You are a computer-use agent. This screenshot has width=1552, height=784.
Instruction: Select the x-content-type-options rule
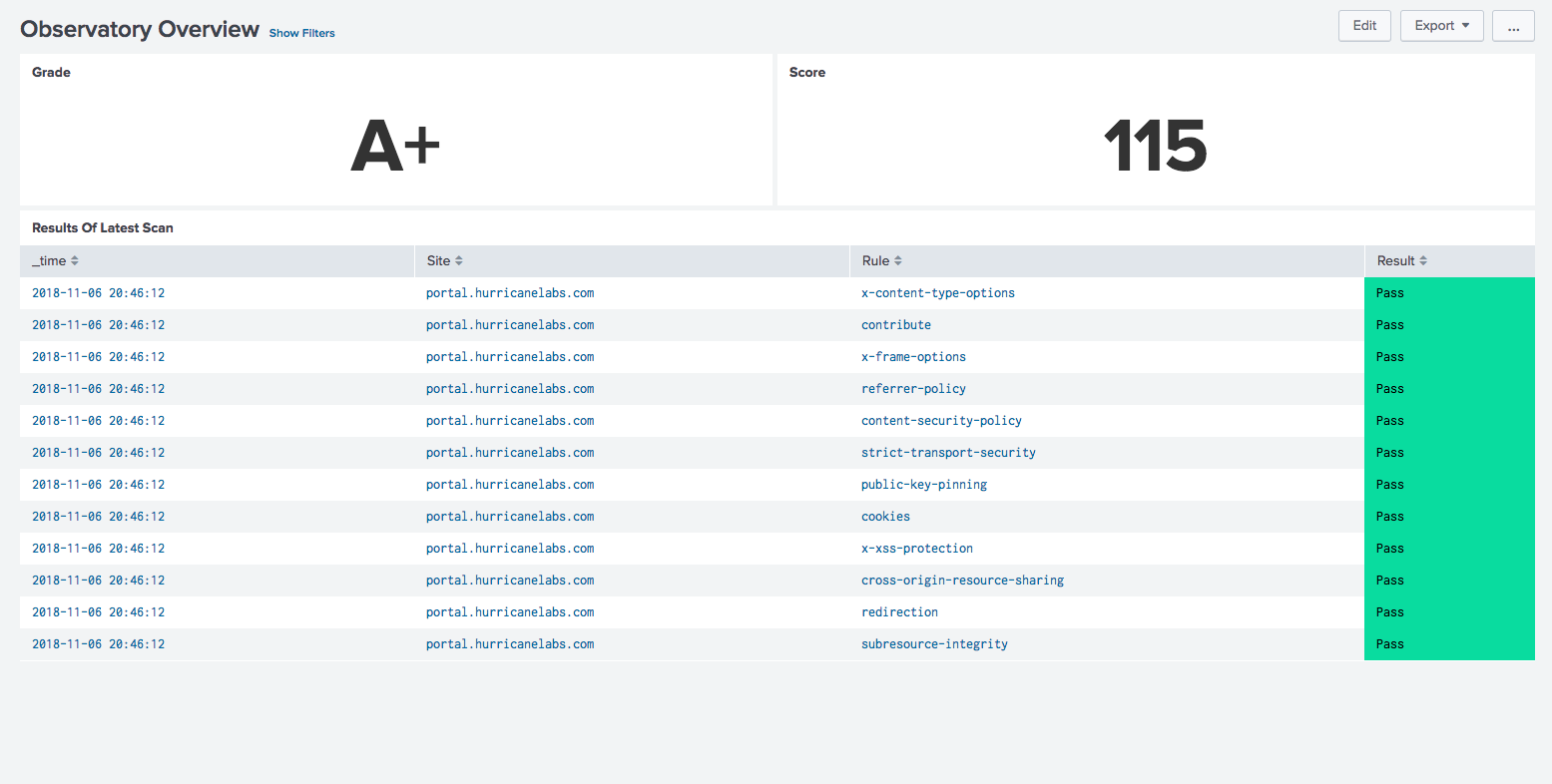[937, 292]
